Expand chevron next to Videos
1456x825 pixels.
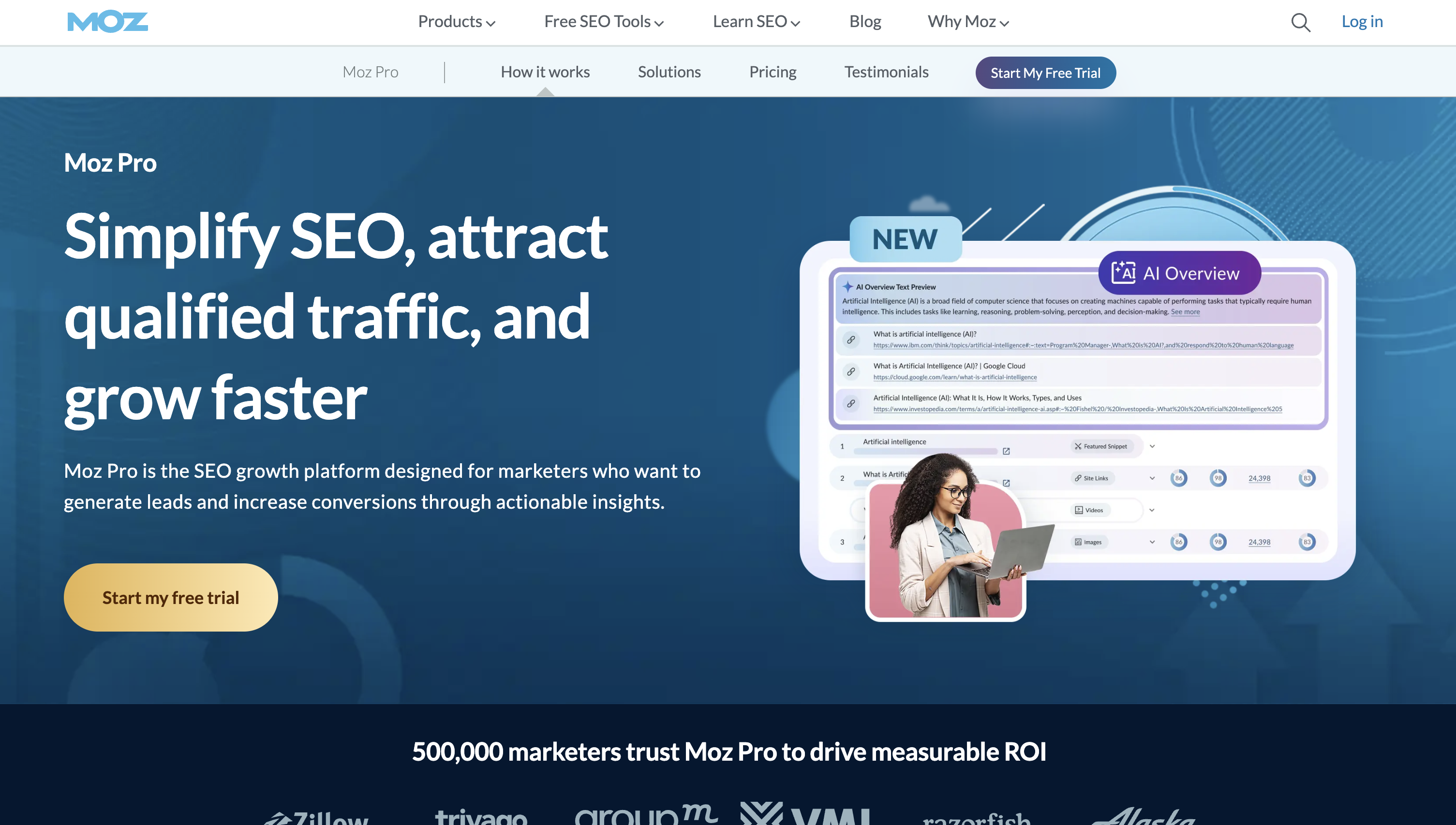(1152, 510)
